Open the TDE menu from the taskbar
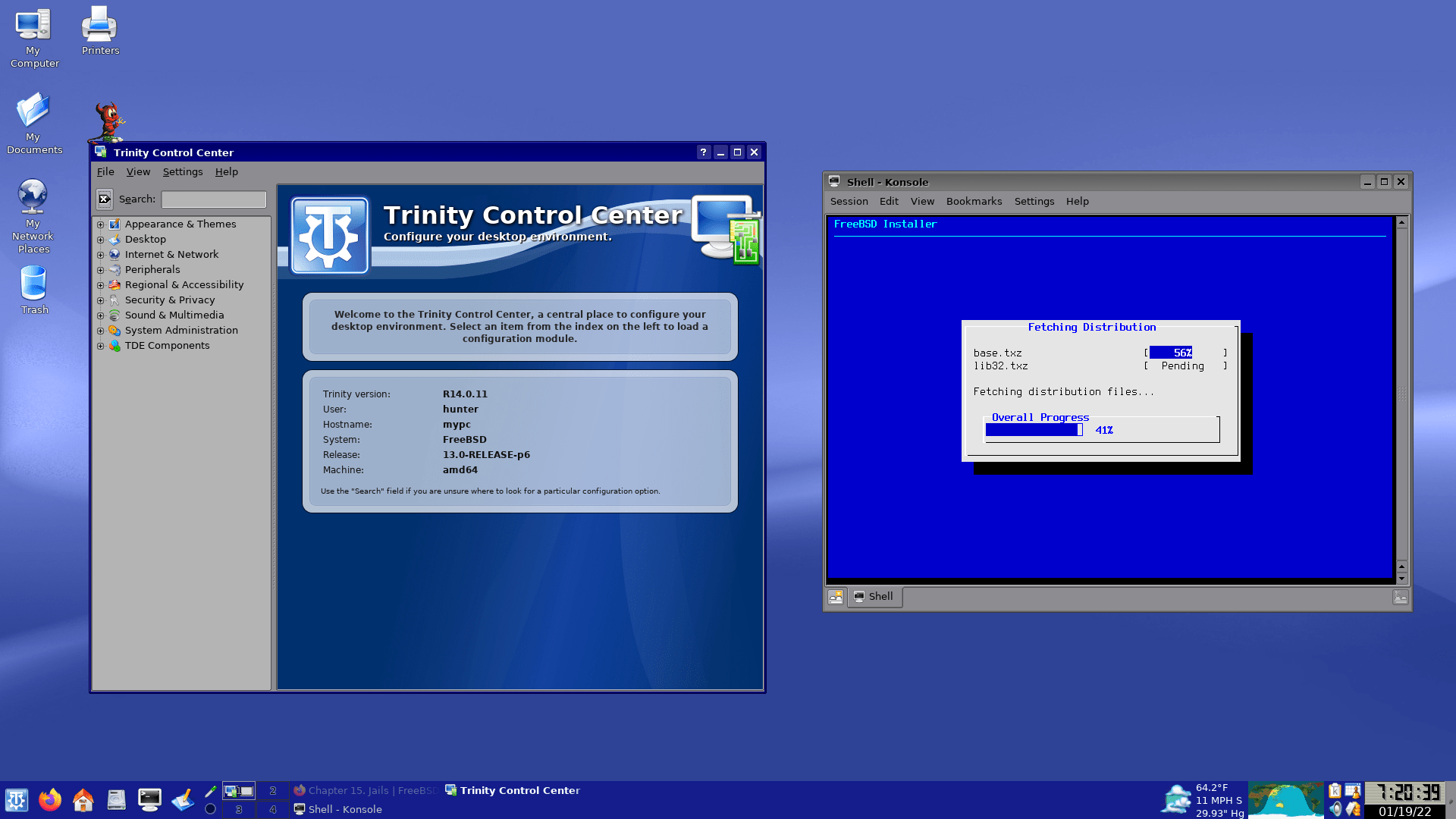1456x819 pixels. click(17, 799)
